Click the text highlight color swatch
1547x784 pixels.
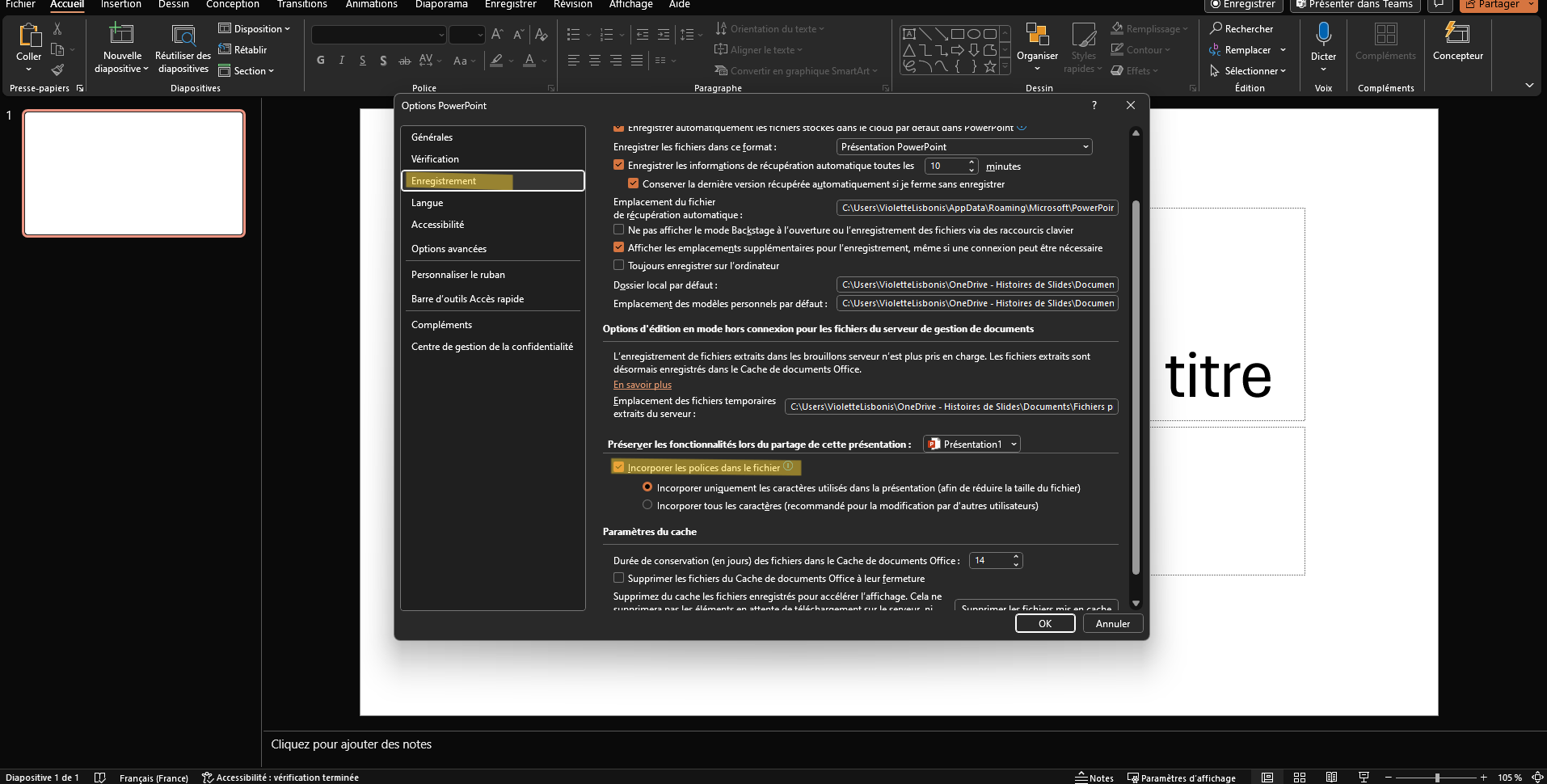(x=496, y=60)
